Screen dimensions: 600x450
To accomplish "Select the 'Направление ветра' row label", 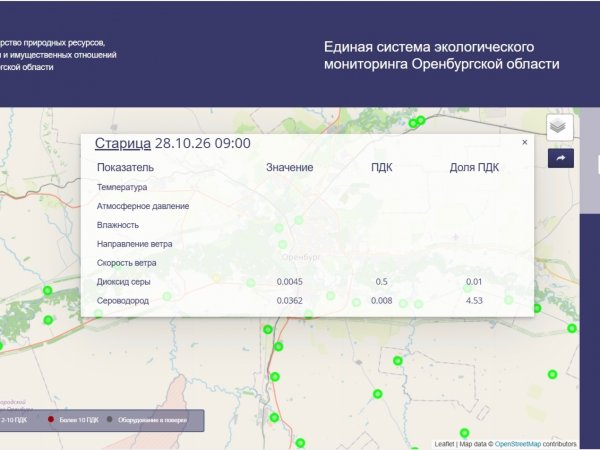I will click(134, 244).
